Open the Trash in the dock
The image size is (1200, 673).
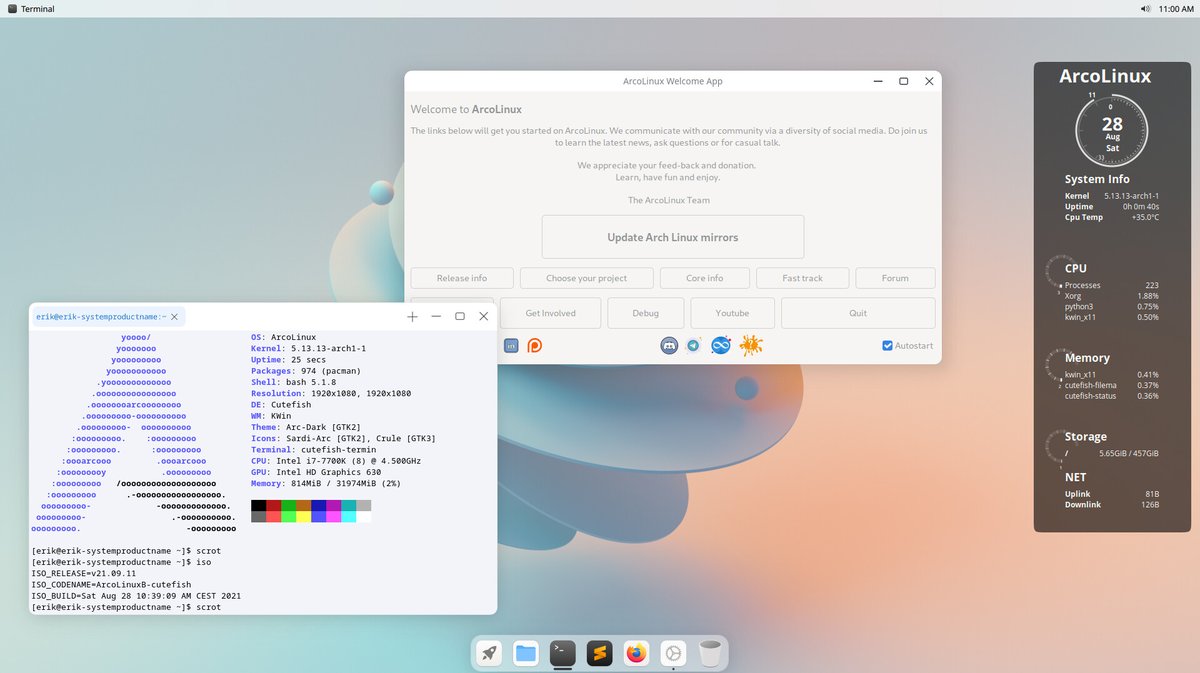tap(710, 653)
